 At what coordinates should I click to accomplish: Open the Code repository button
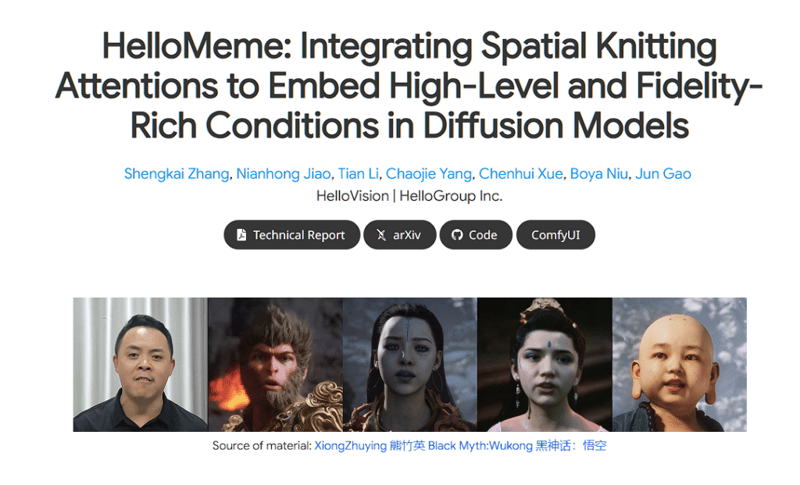pyautogui.click(x=476, y=235)
